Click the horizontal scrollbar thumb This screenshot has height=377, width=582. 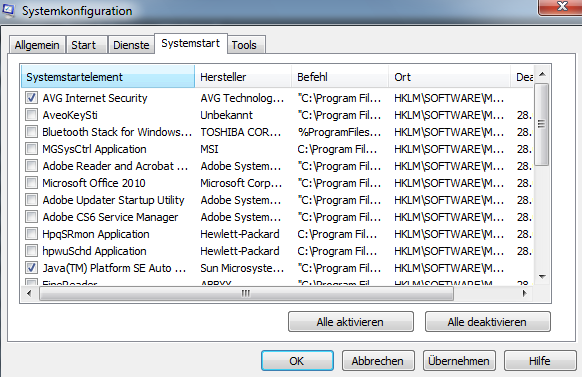coord(246,294)
